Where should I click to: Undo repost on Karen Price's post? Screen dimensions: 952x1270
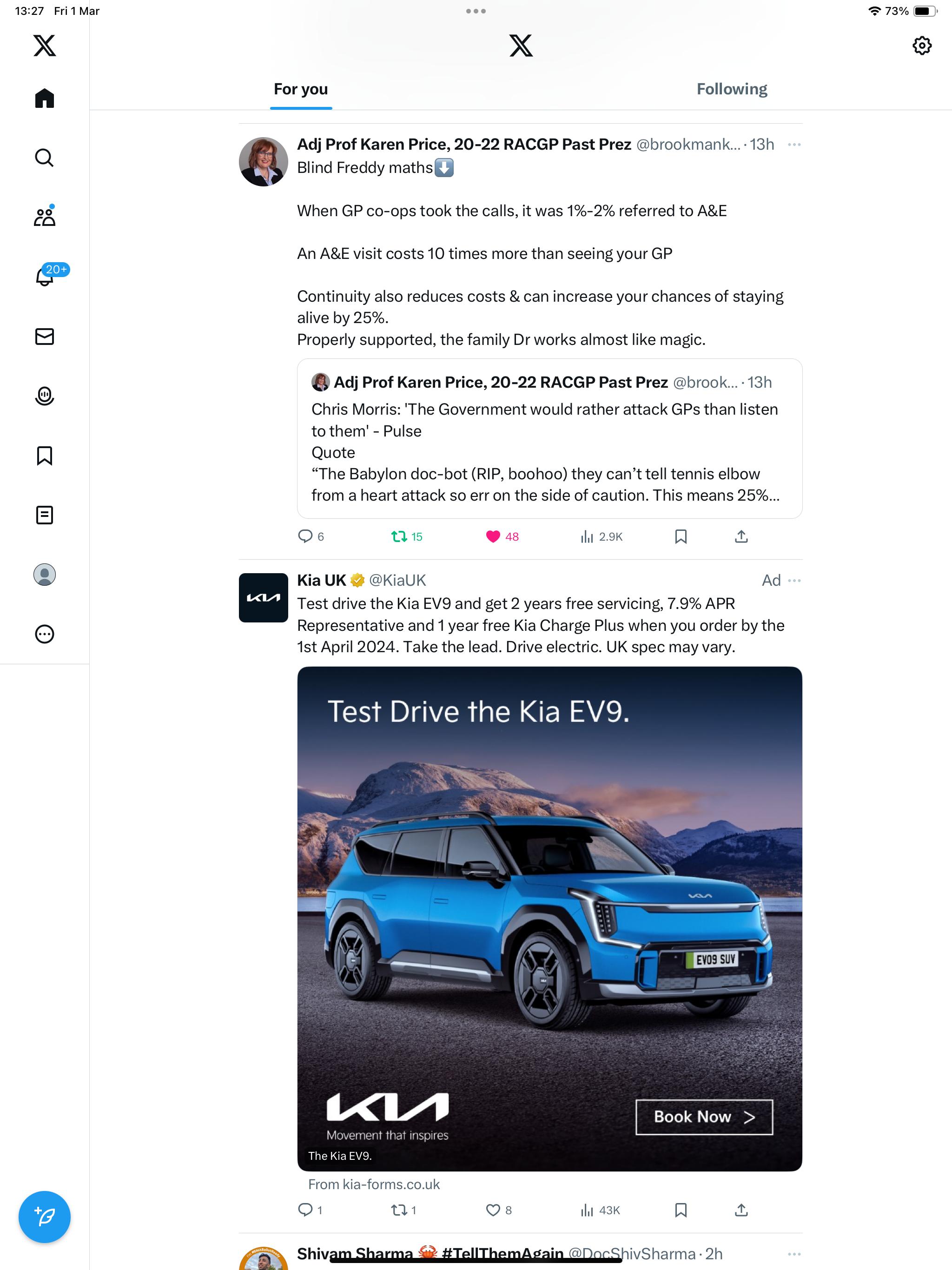pos(407,536)
